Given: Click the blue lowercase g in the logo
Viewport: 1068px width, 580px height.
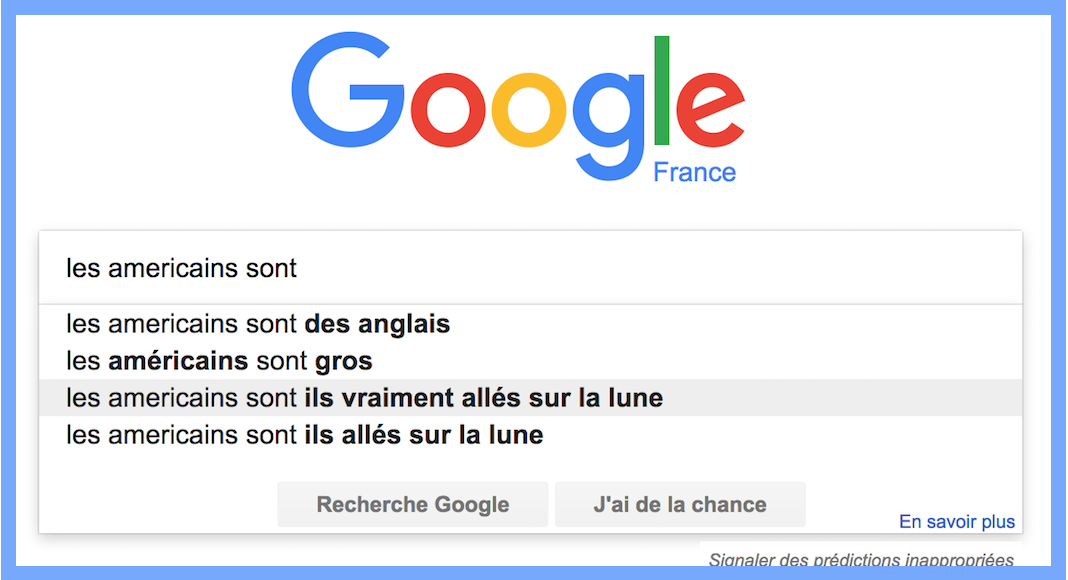Looking at the screenshot, I should [x=608, y=126].
